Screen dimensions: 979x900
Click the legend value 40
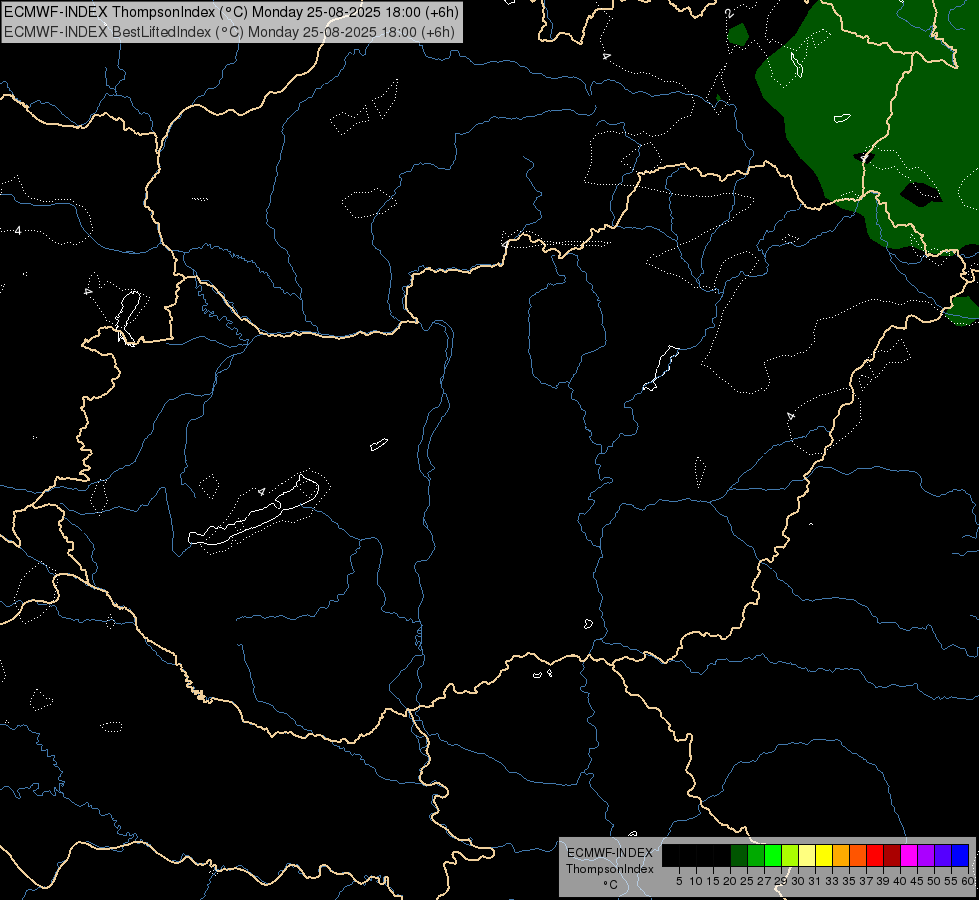900,881
